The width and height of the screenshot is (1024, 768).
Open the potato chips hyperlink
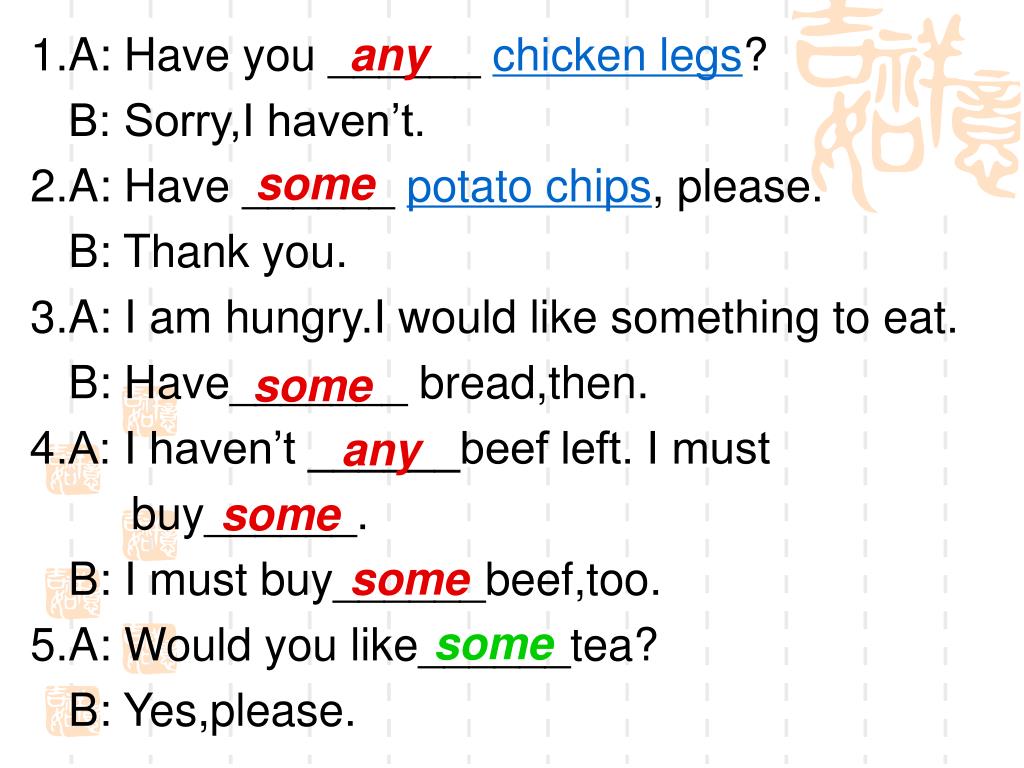click(529, 187)
